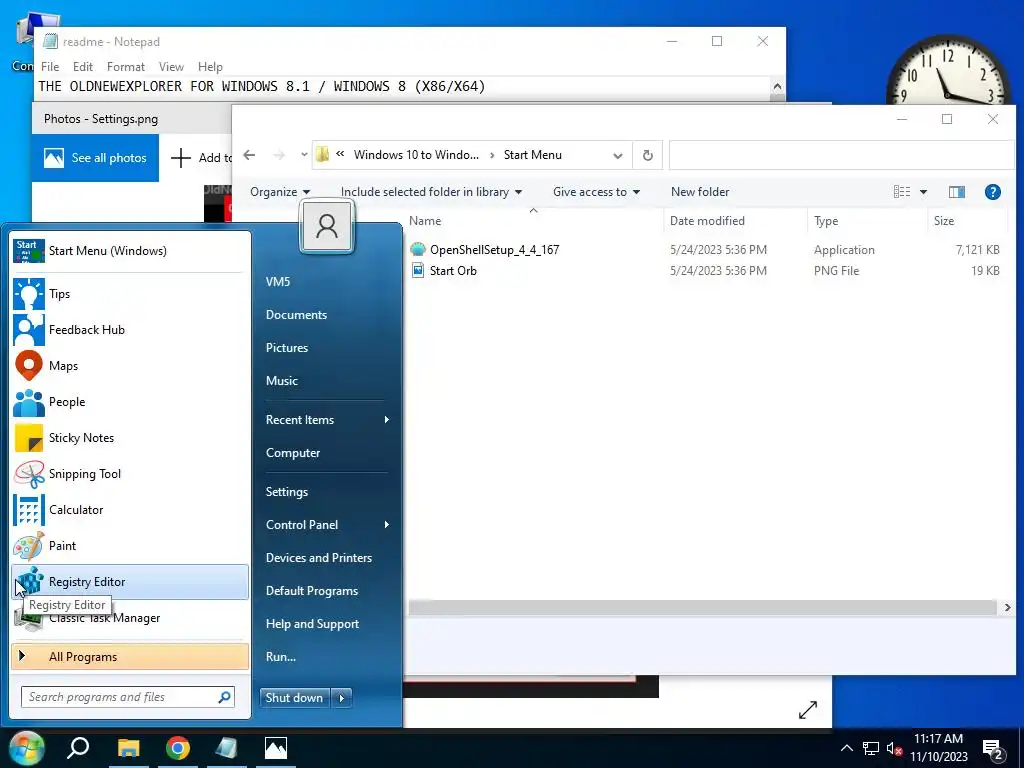Viewport: 1024px width, 768px height.
Task: Click the muted volume tray icon
Action: [894, 749]
